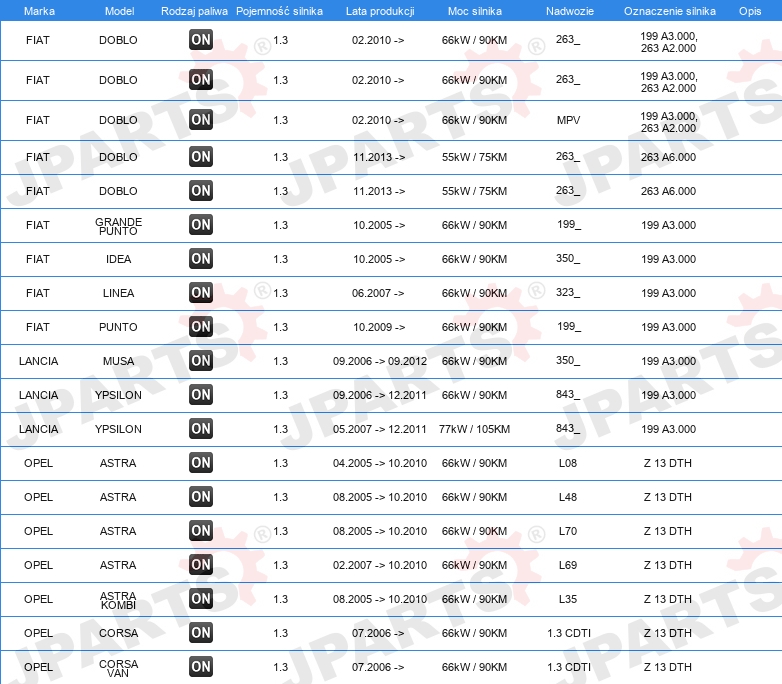782x684 pixels.
Task: Click the MUSA model cell
Action: coord(118,361)
